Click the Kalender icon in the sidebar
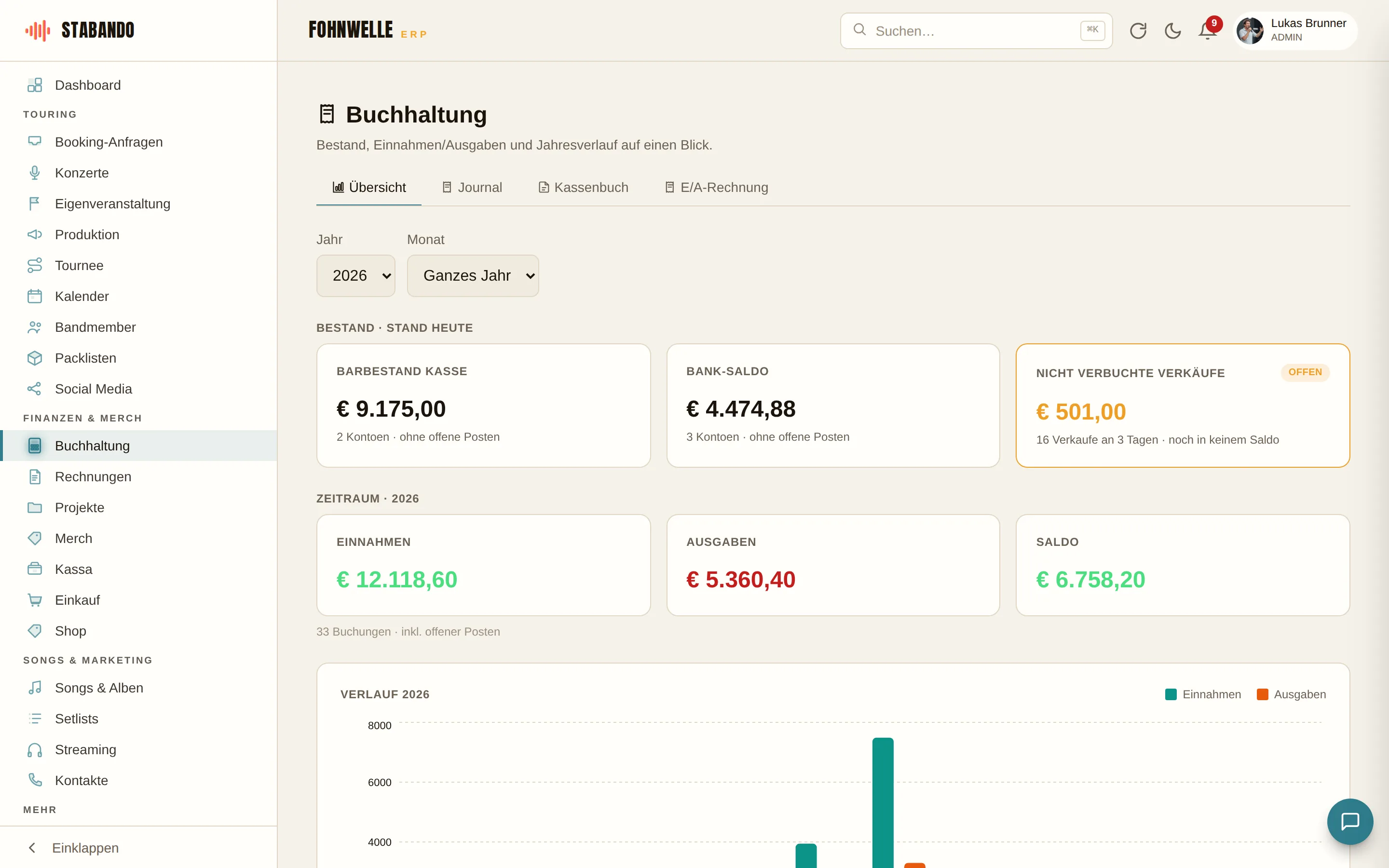This screenshot has height=868, width=1389. [34, 296]
